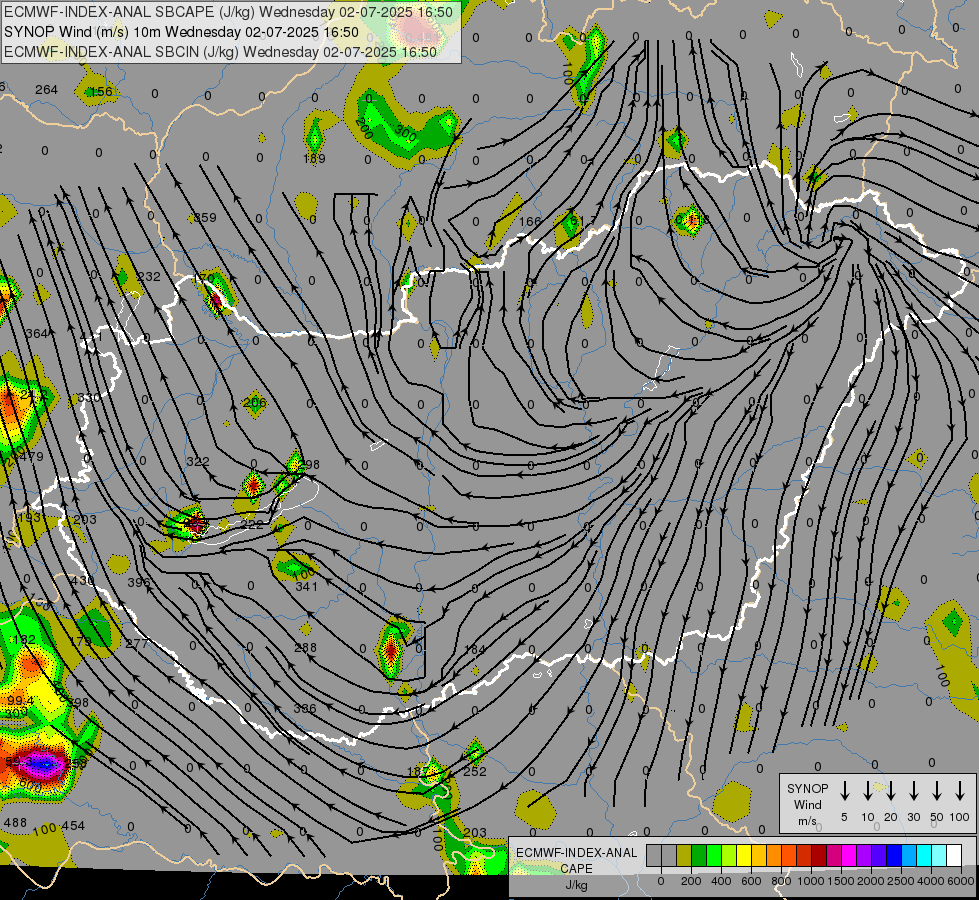Click the SBCAPE title line in the header
This screenshot has width=979, height=900.
pos(229,12)
